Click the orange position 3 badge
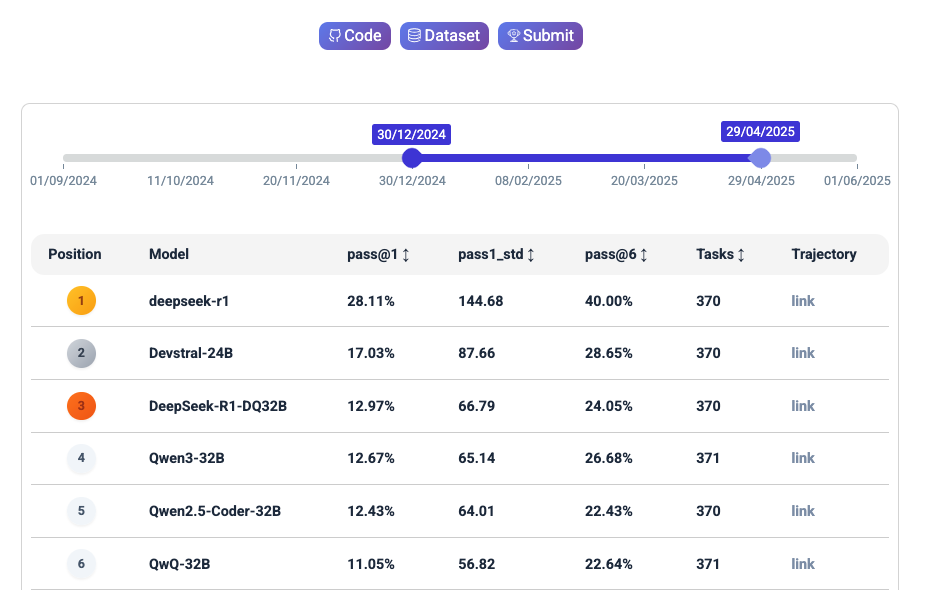 [x=81, y=406]
